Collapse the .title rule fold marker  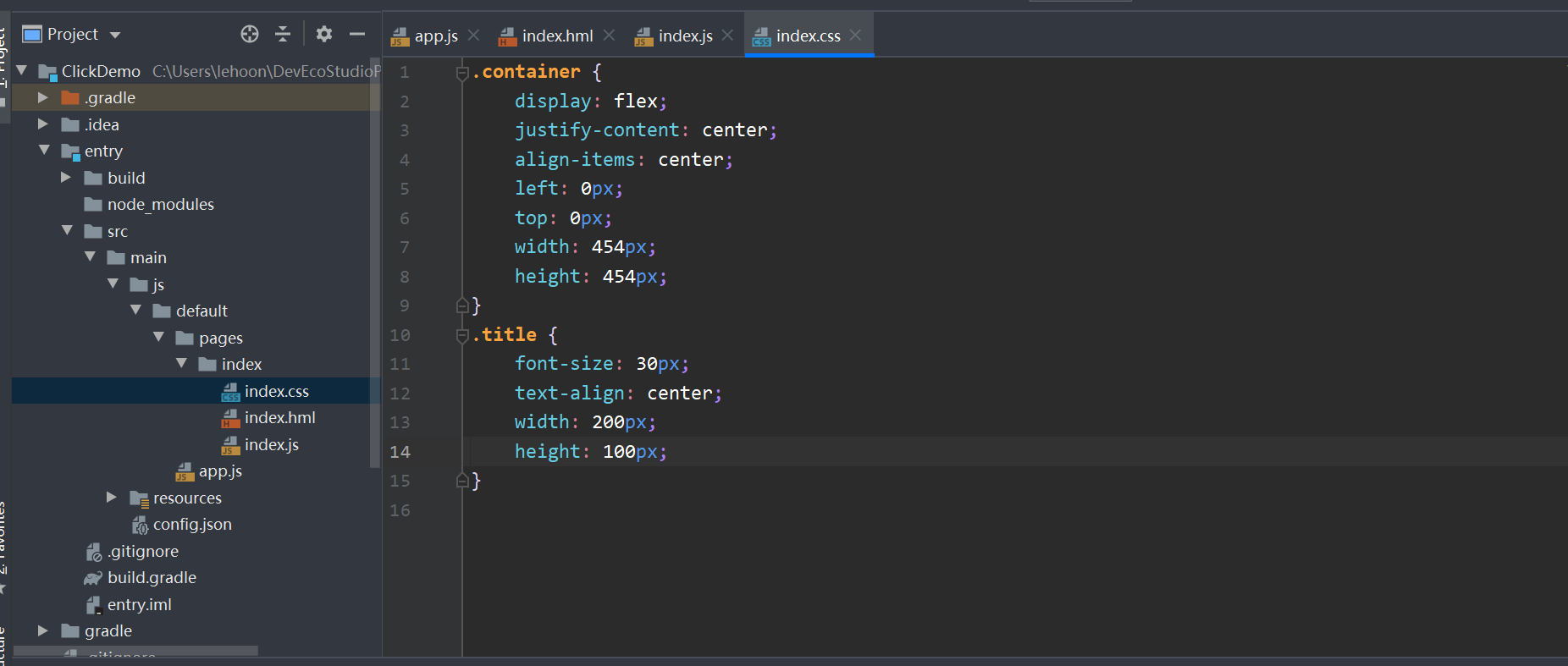462,336
